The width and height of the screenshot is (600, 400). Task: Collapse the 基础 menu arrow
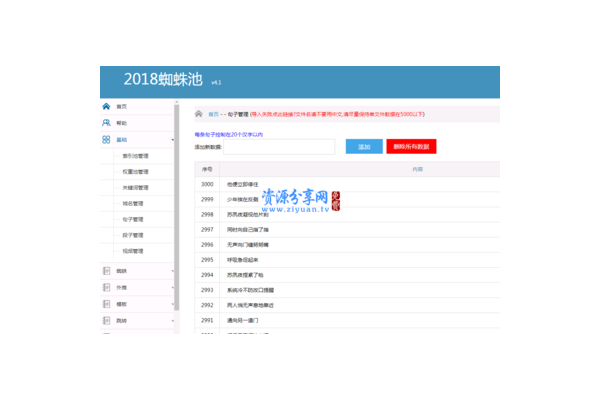tap(172, 140)
